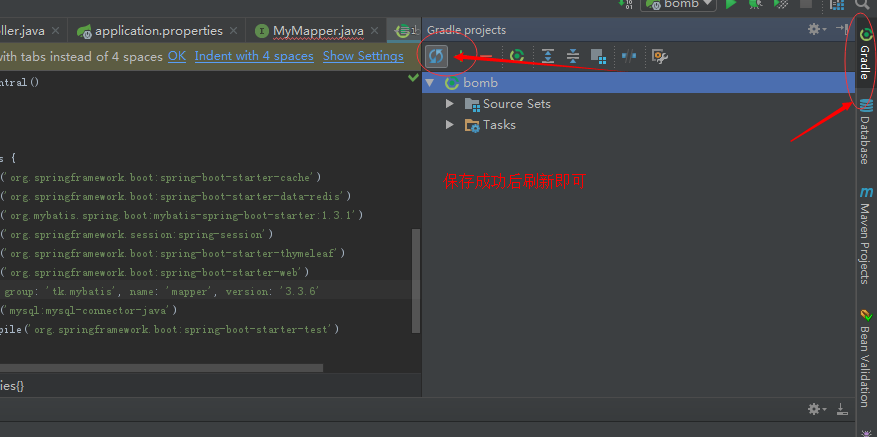Click the make project icon with binary digits
Screen dimensions: 877x437
coord(625,4)
